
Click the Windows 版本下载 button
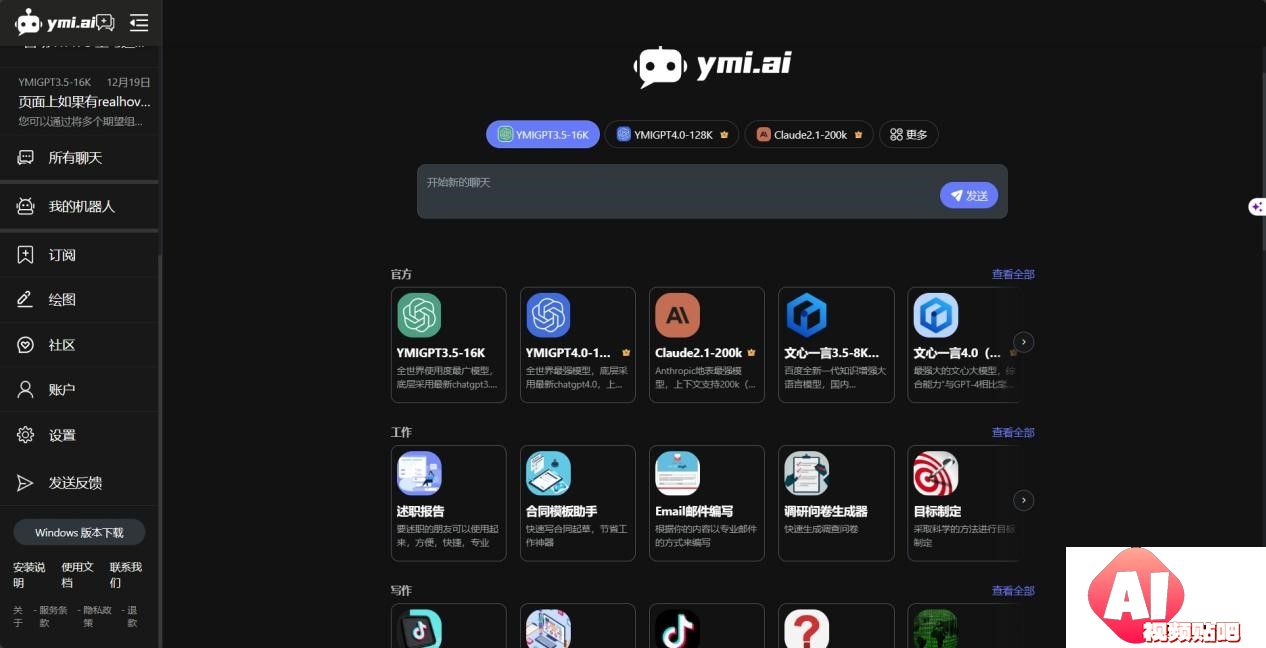point(79,532)
